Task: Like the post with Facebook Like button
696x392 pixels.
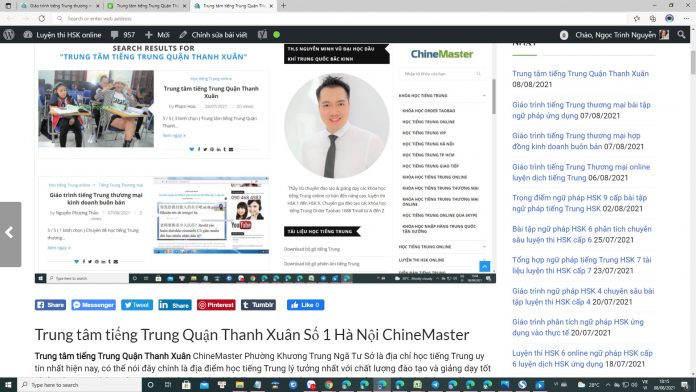Action: coord(305,305)
